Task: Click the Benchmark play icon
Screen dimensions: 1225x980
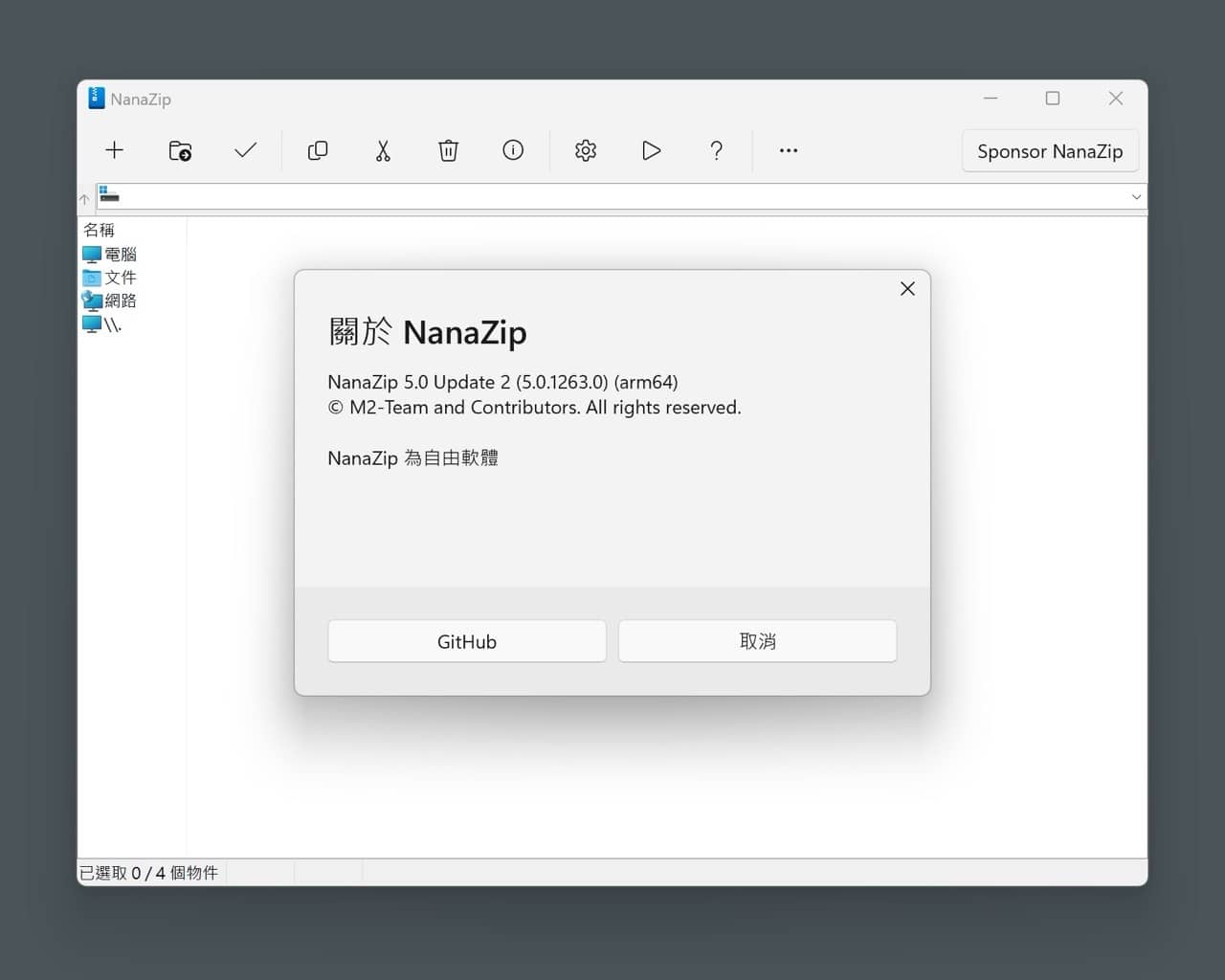Action: pyautogui.click(x=651, y=150)
